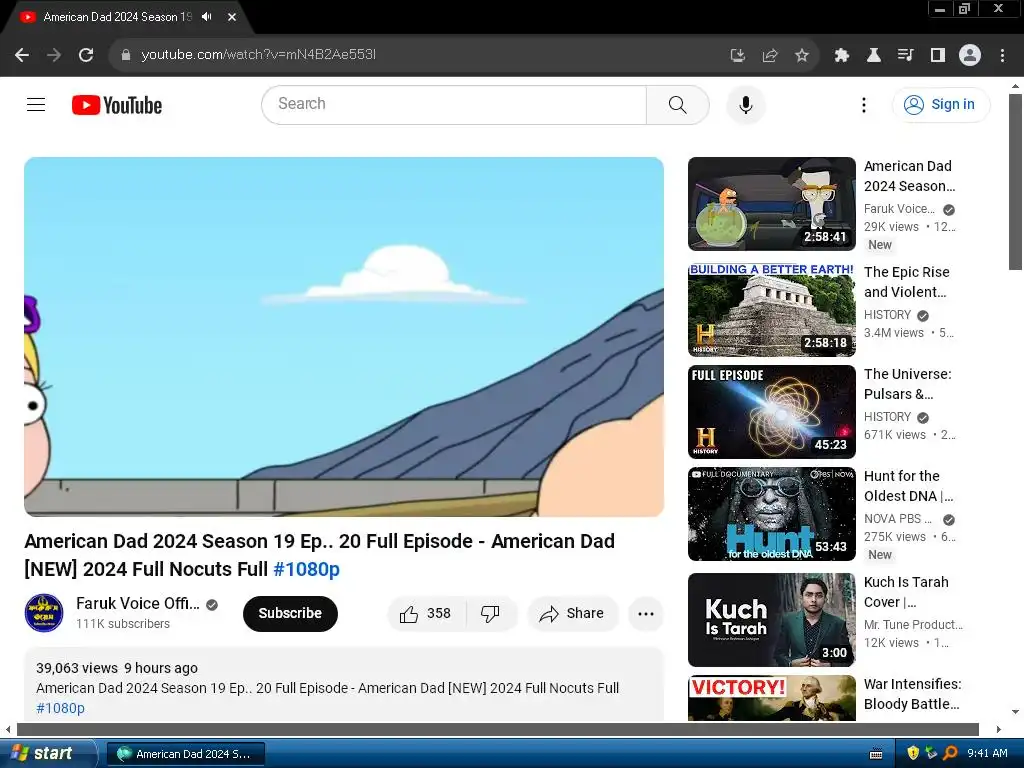Dislike the video with thumbs down
Image resolution: width=1024 pixels, height=768 pixels.
(x=490, y=613)
